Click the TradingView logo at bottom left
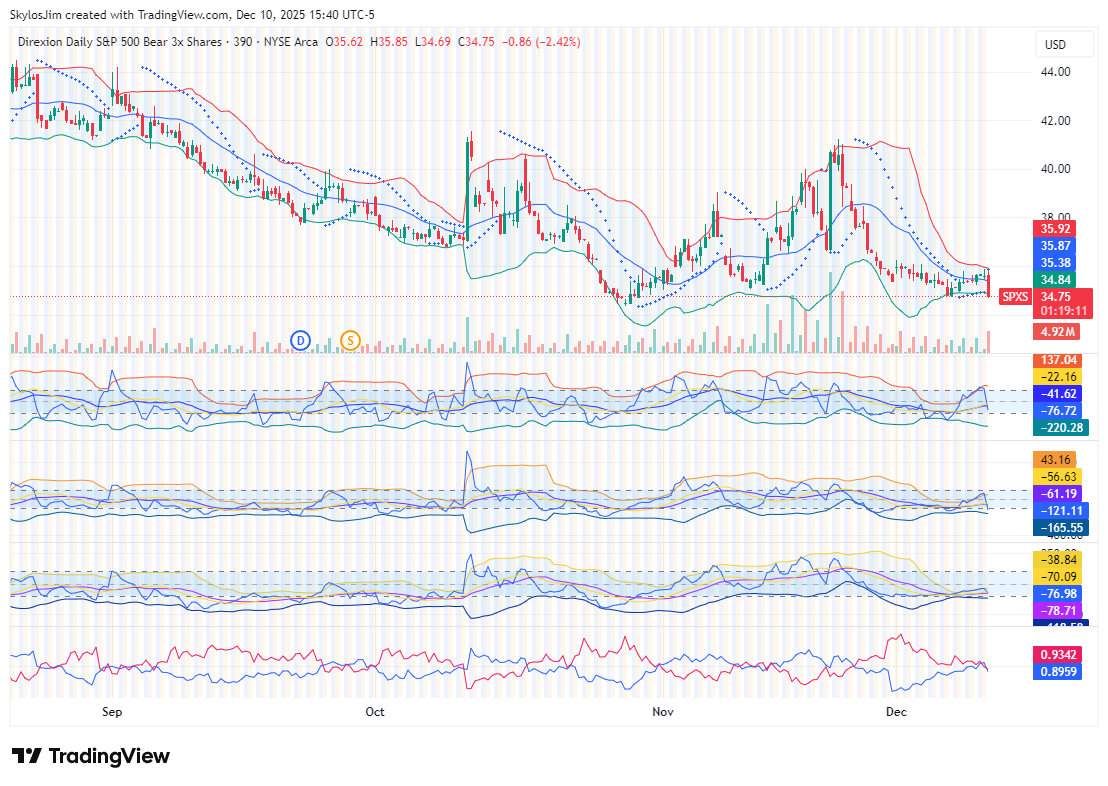 (x=91, y=756)
